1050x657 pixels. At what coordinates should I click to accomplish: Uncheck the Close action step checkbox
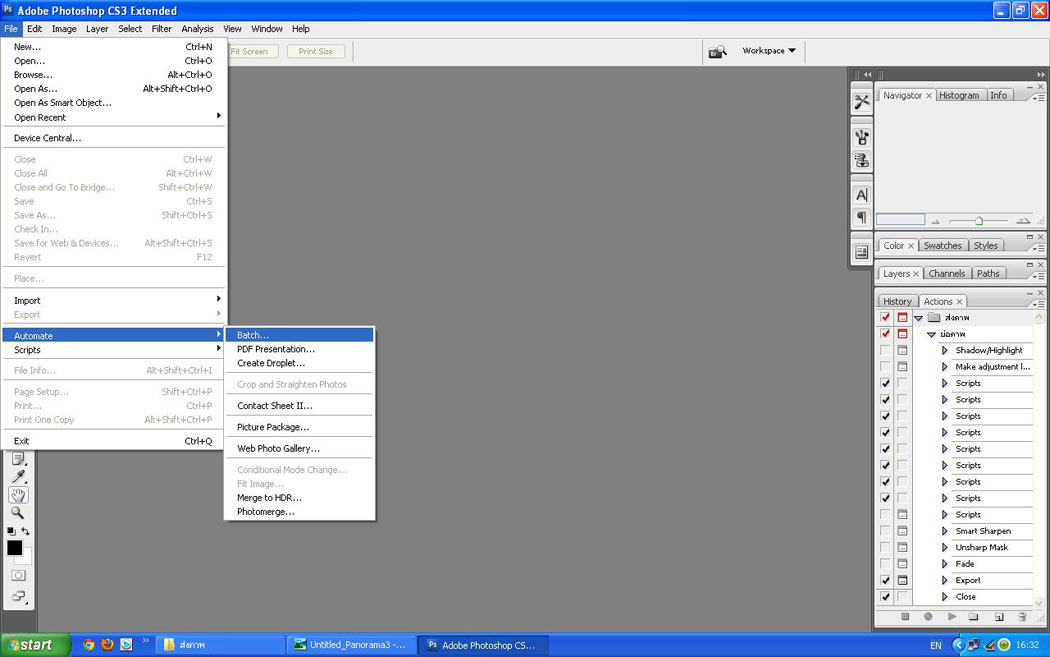click(885, 597)
